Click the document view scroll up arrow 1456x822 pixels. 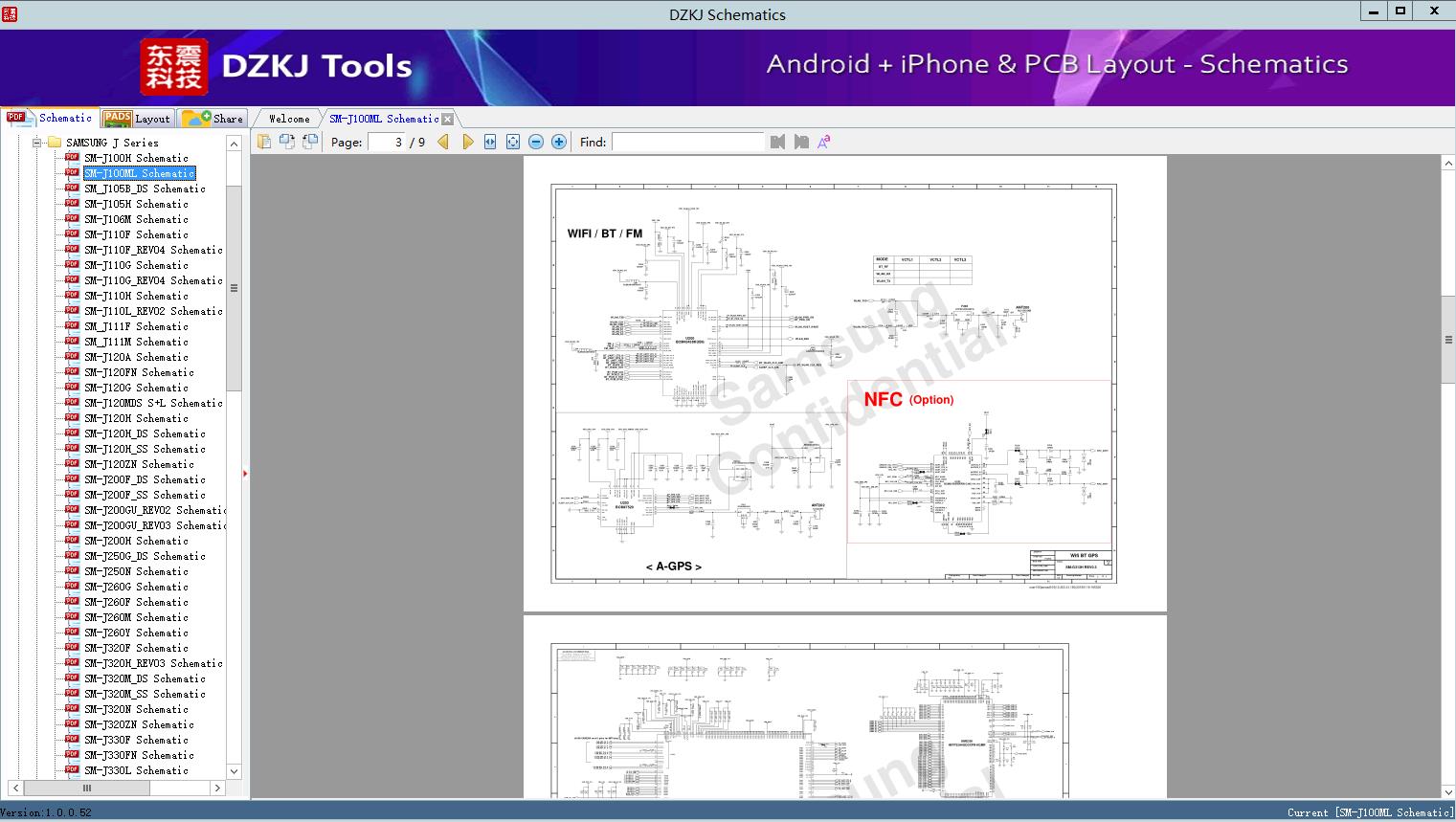pyautogui.click(x=1448, y=164)
